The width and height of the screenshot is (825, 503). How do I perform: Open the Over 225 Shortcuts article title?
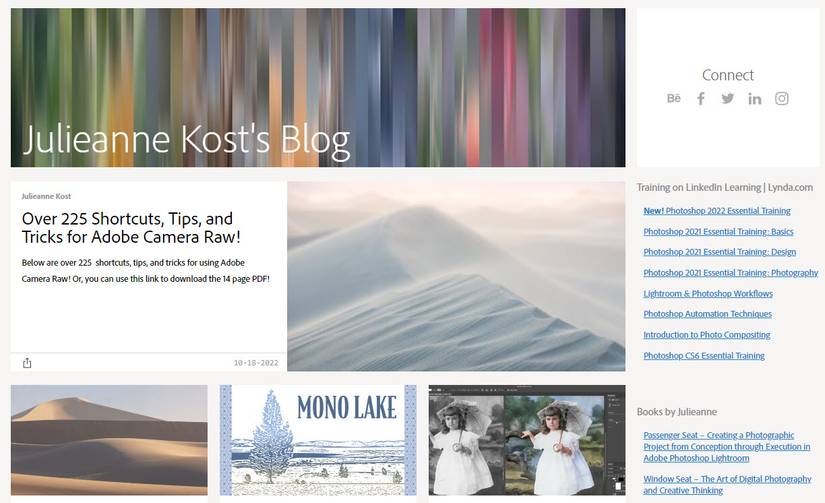pyautogui.click(x=131, y=227)
